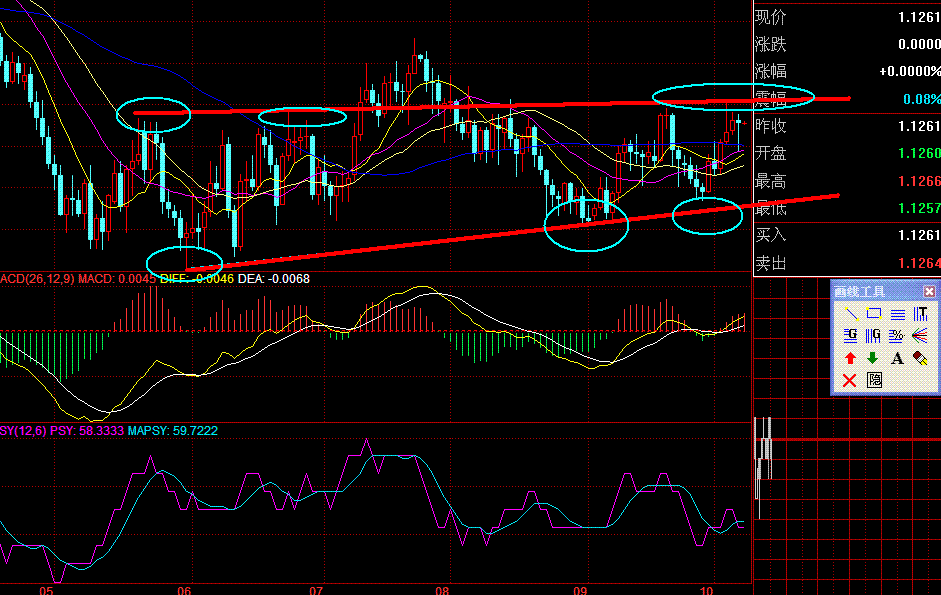Select the vertical time lines T tool
This screenshot has height=595, width=941.
tap(920, 313)
